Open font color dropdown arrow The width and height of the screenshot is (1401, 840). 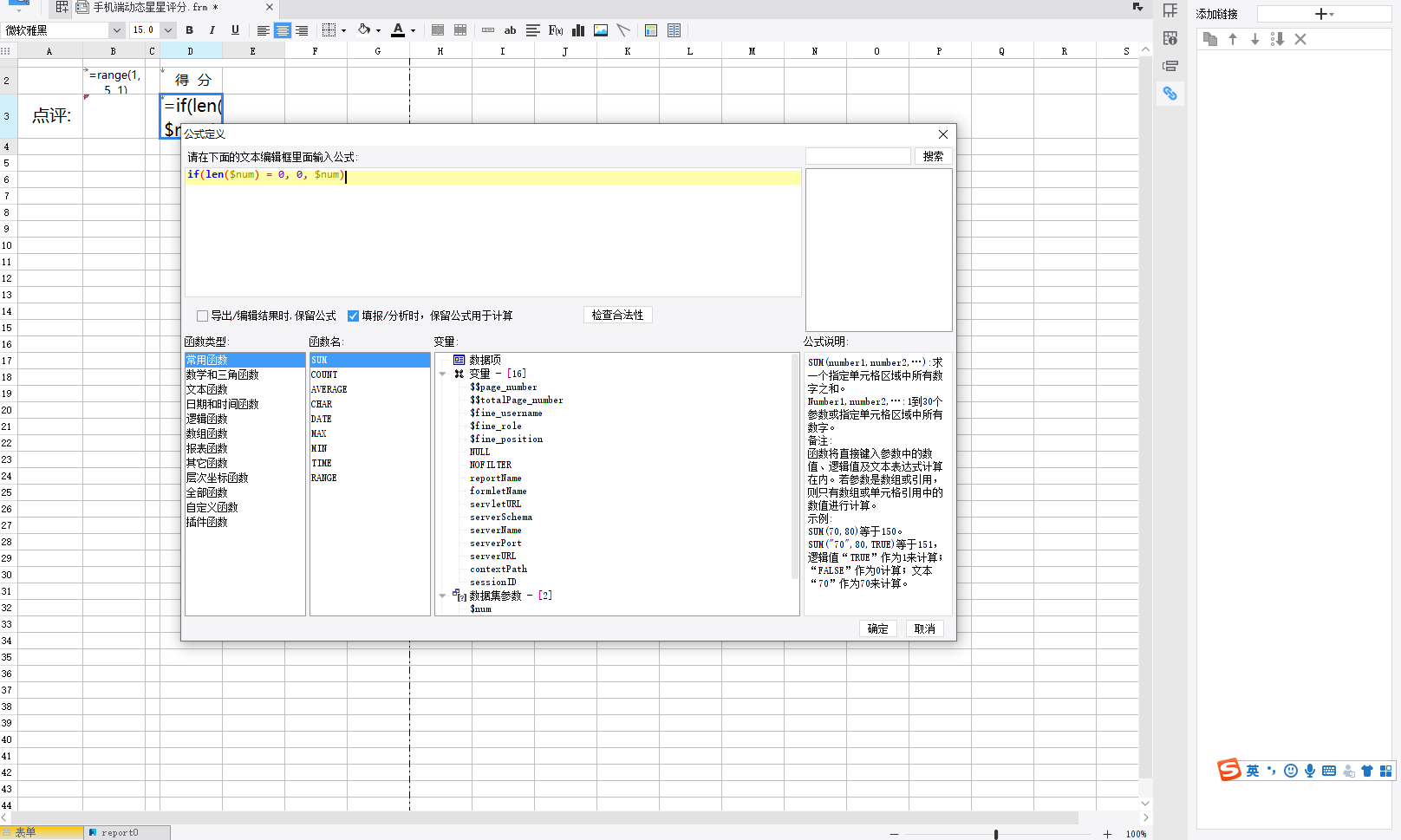[x=414, y=30]
